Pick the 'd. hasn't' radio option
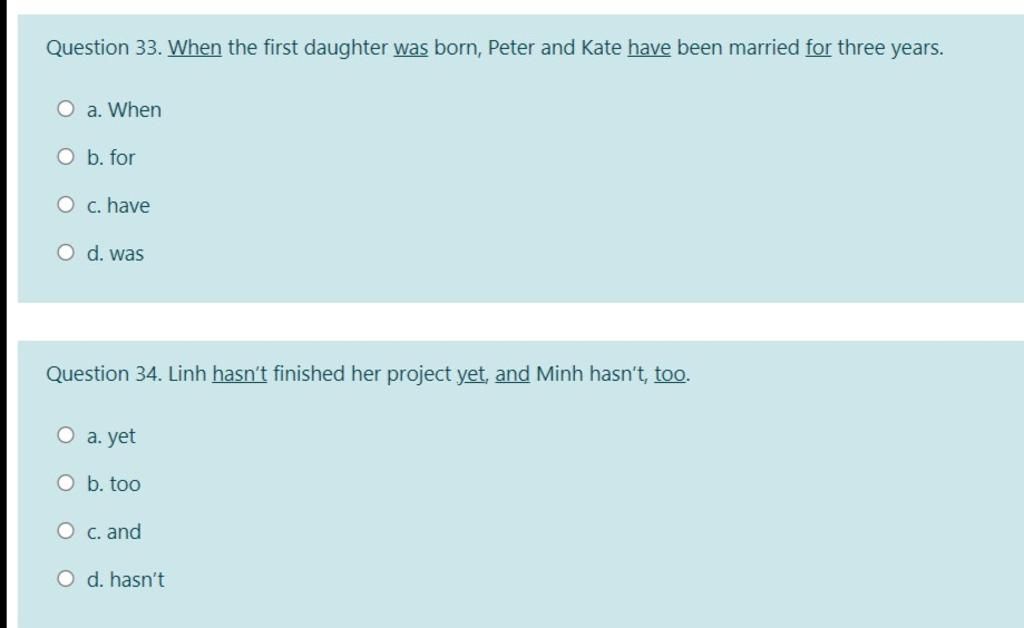Viewport: 1024px width, 628px height. tap(65, 578)
